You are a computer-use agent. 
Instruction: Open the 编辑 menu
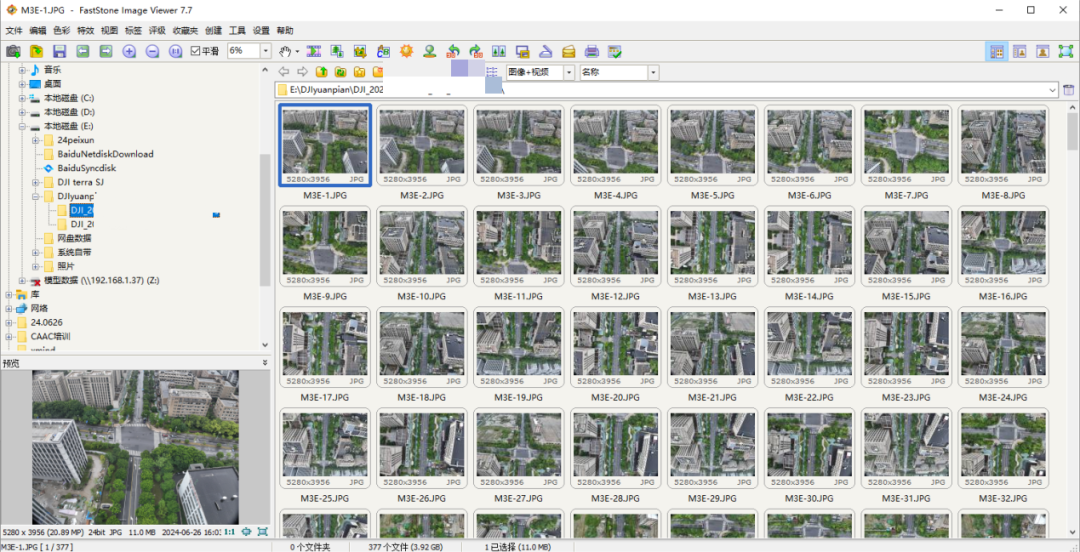(38, 30)
